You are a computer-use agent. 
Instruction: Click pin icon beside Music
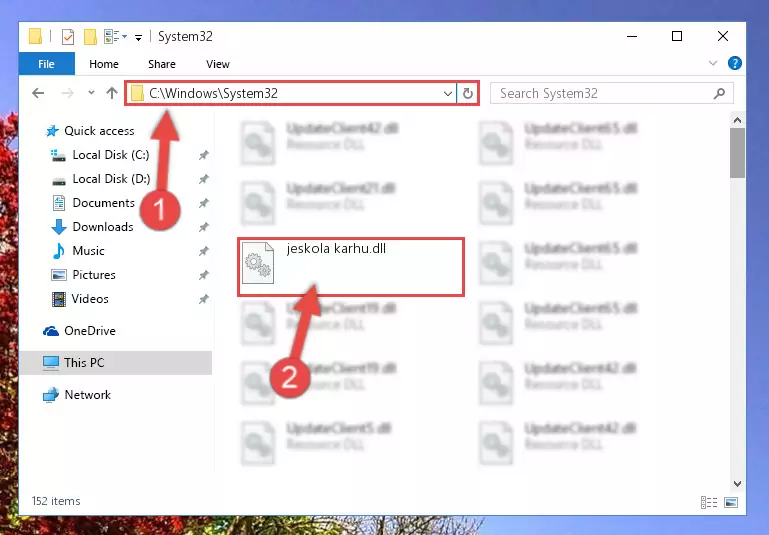click(x=204, y=251)
